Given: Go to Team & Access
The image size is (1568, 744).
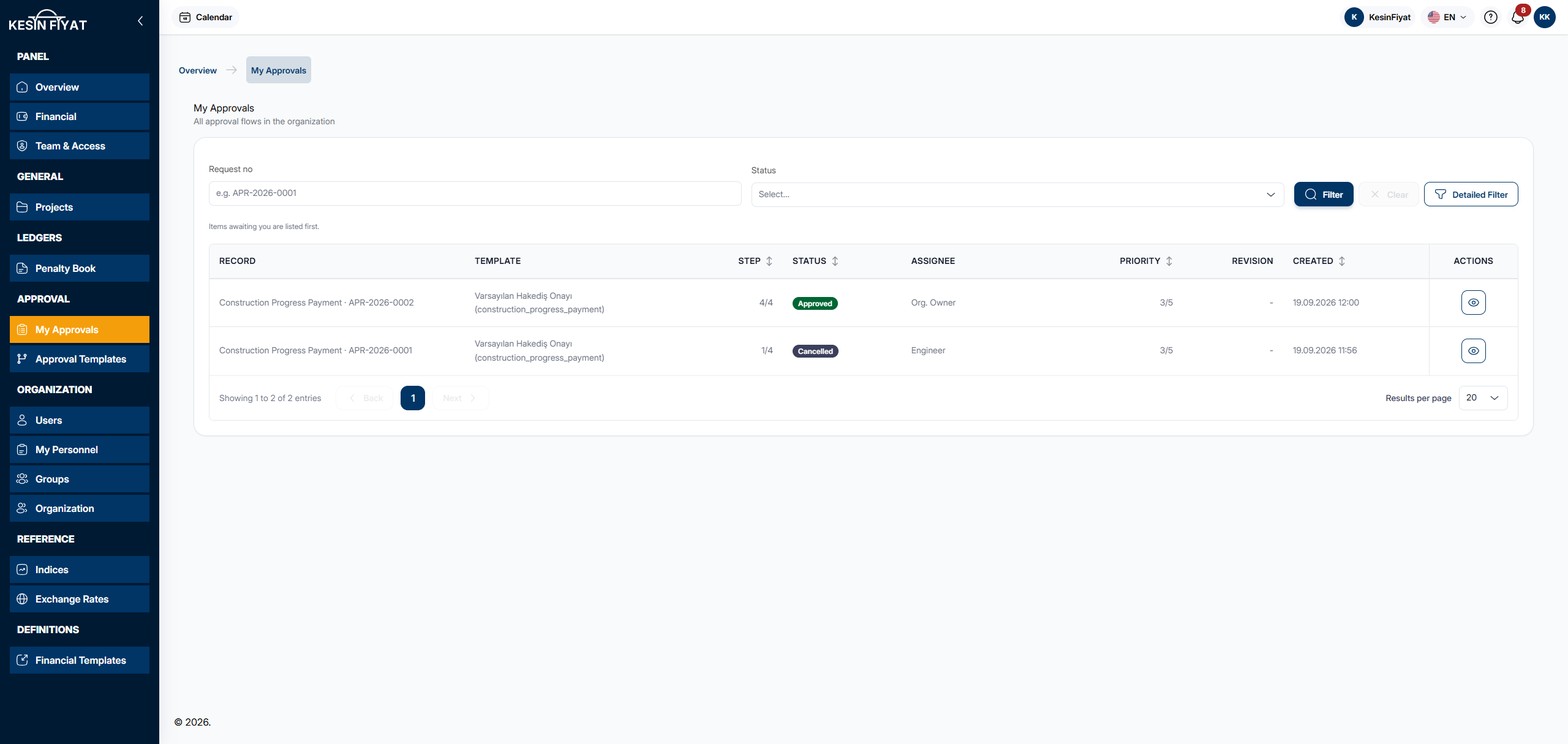Looking at the screenshot, I should pos(79,146).
